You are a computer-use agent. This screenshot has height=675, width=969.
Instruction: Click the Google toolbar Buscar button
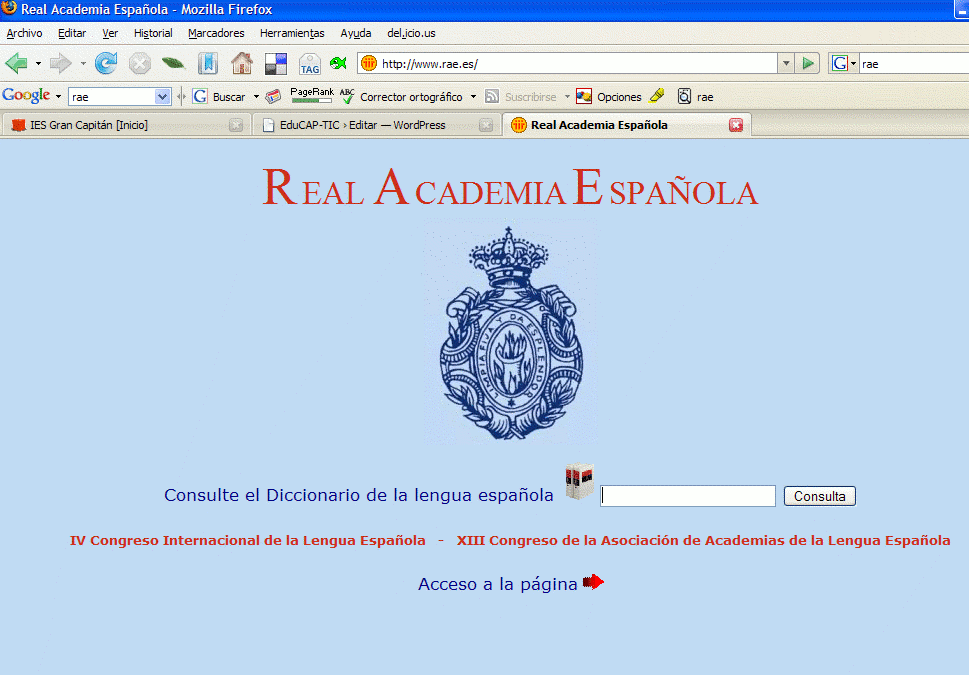(x=219, y=96)
